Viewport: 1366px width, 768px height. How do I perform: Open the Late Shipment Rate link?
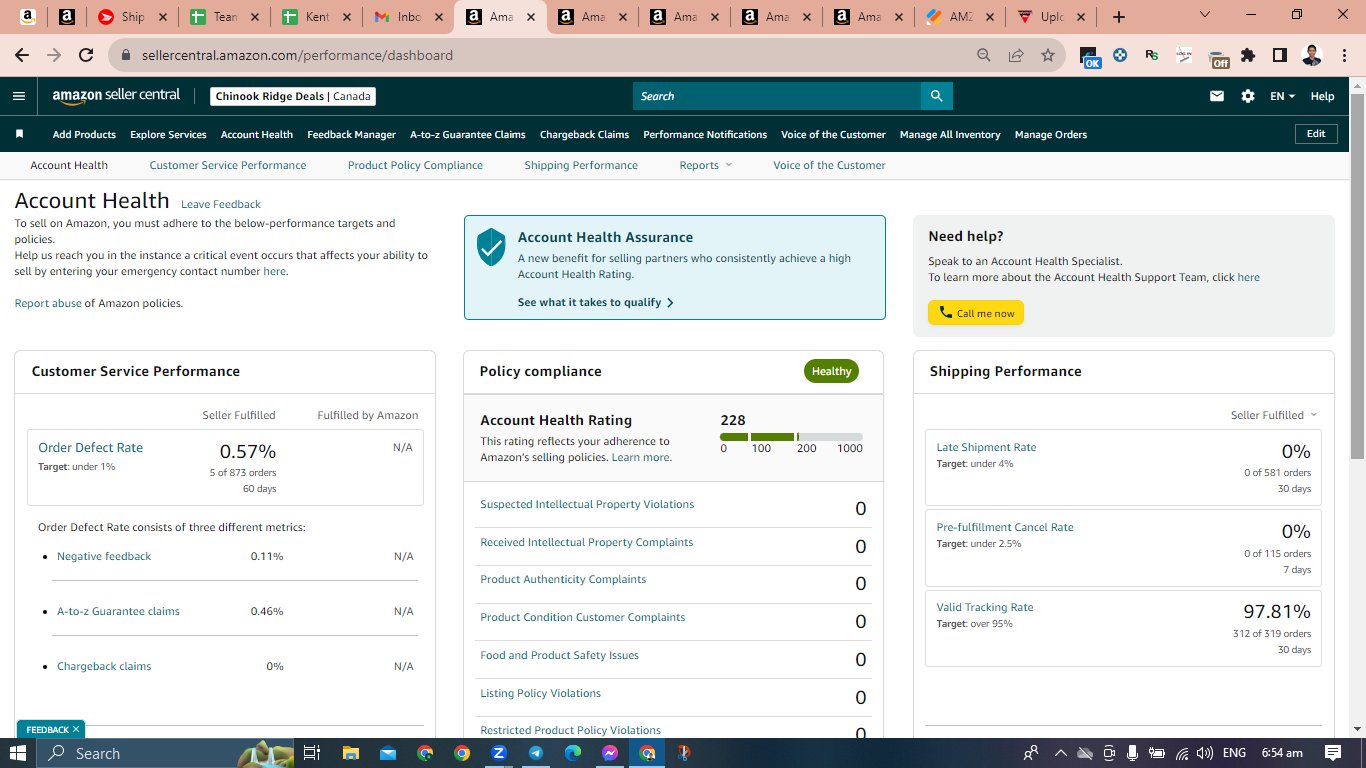point(986,447)
